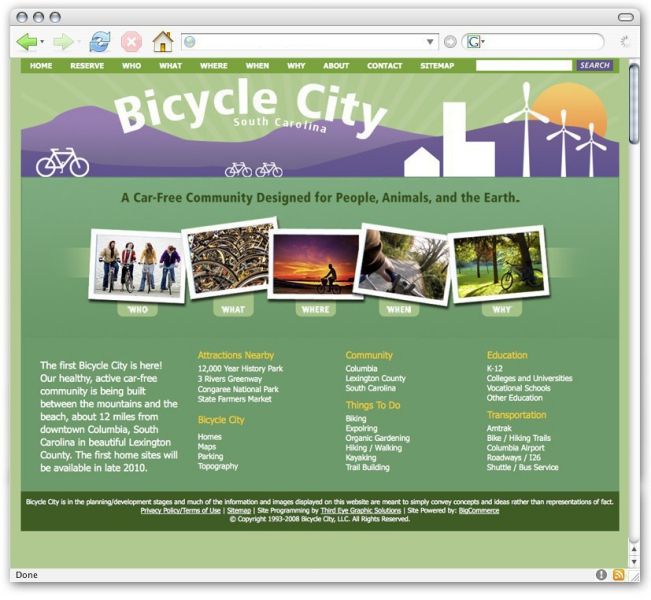Open SITEMAP in the top navigation

(437, 66)
